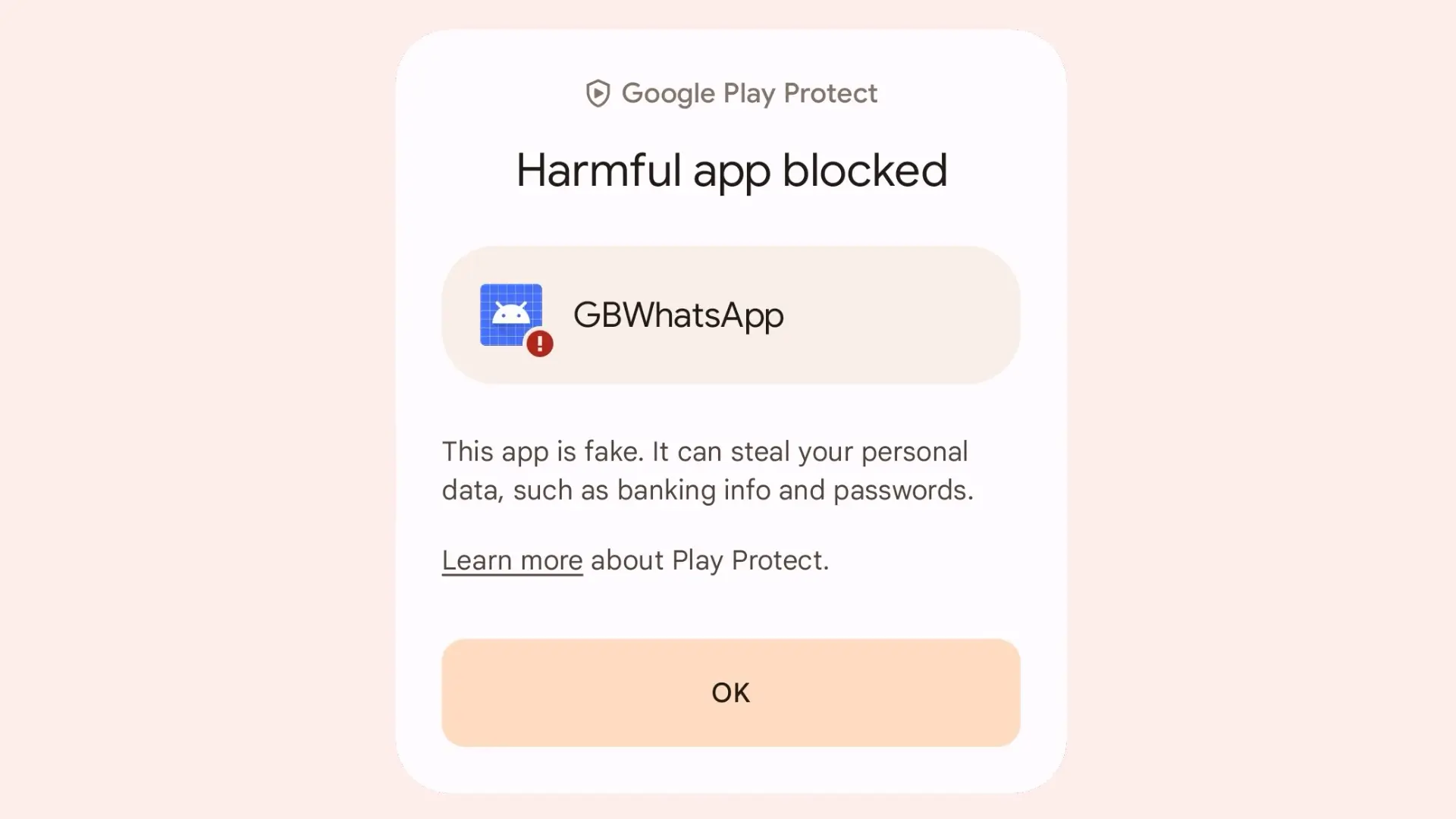Dismiss the dialog with OK
The height and width of the screenshot is (819, 1456).
[x=731, y=692]
